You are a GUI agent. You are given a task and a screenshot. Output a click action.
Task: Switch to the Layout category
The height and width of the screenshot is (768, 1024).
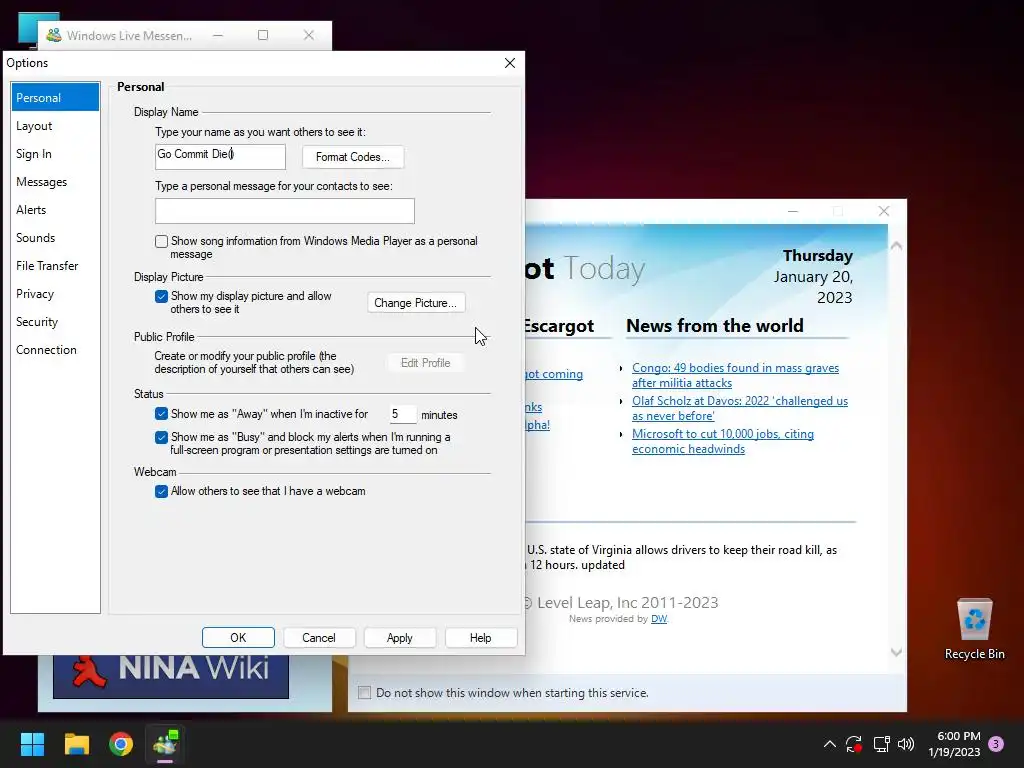[x=56, y=125]
